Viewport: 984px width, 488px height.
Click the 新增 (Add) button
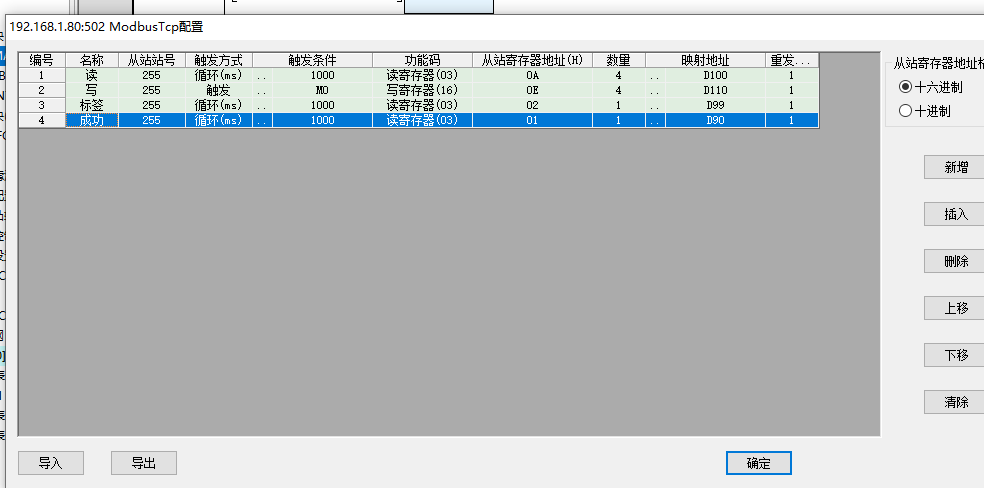tap(956, 167)
